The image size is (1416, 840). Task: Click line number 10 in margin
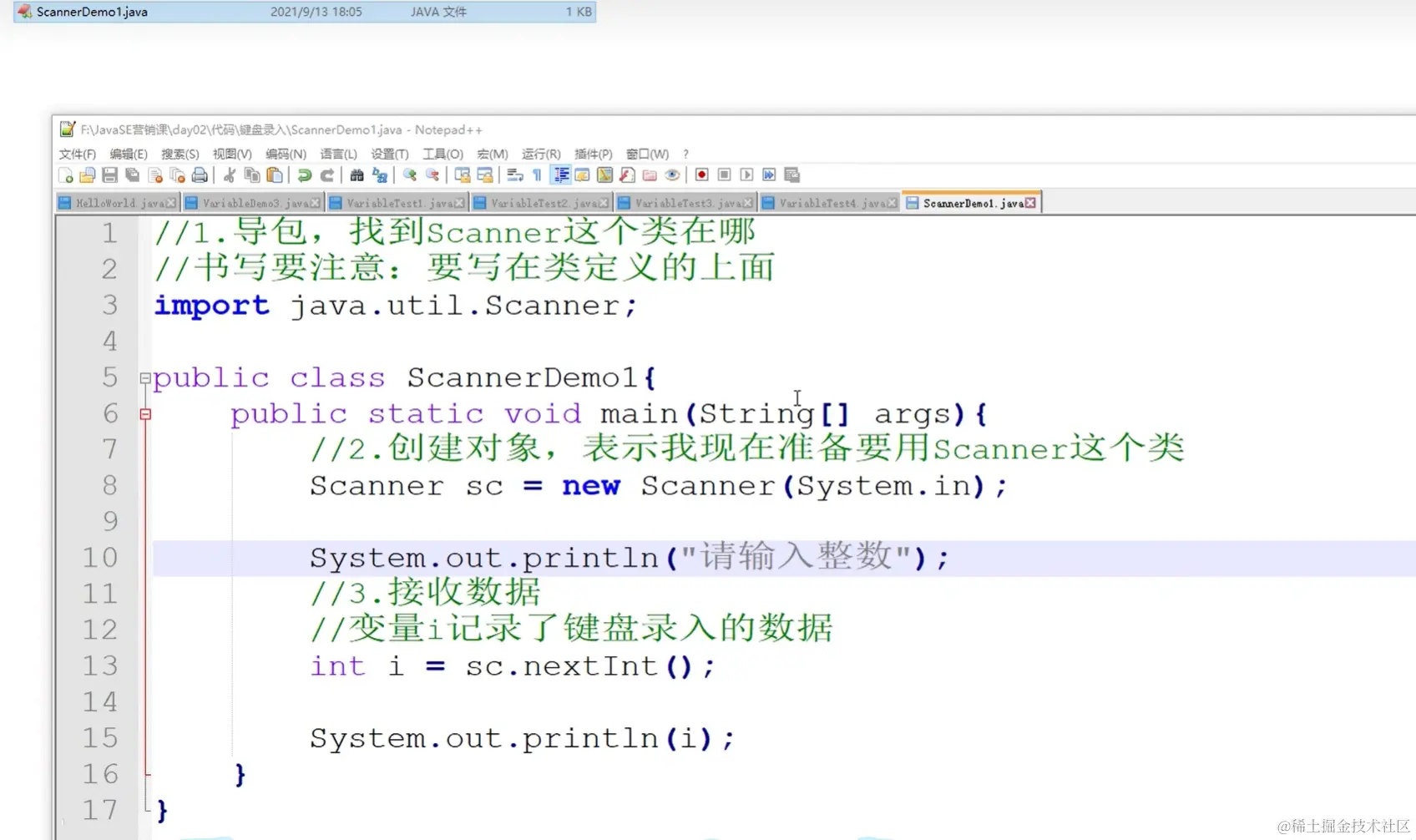(99, 558)
